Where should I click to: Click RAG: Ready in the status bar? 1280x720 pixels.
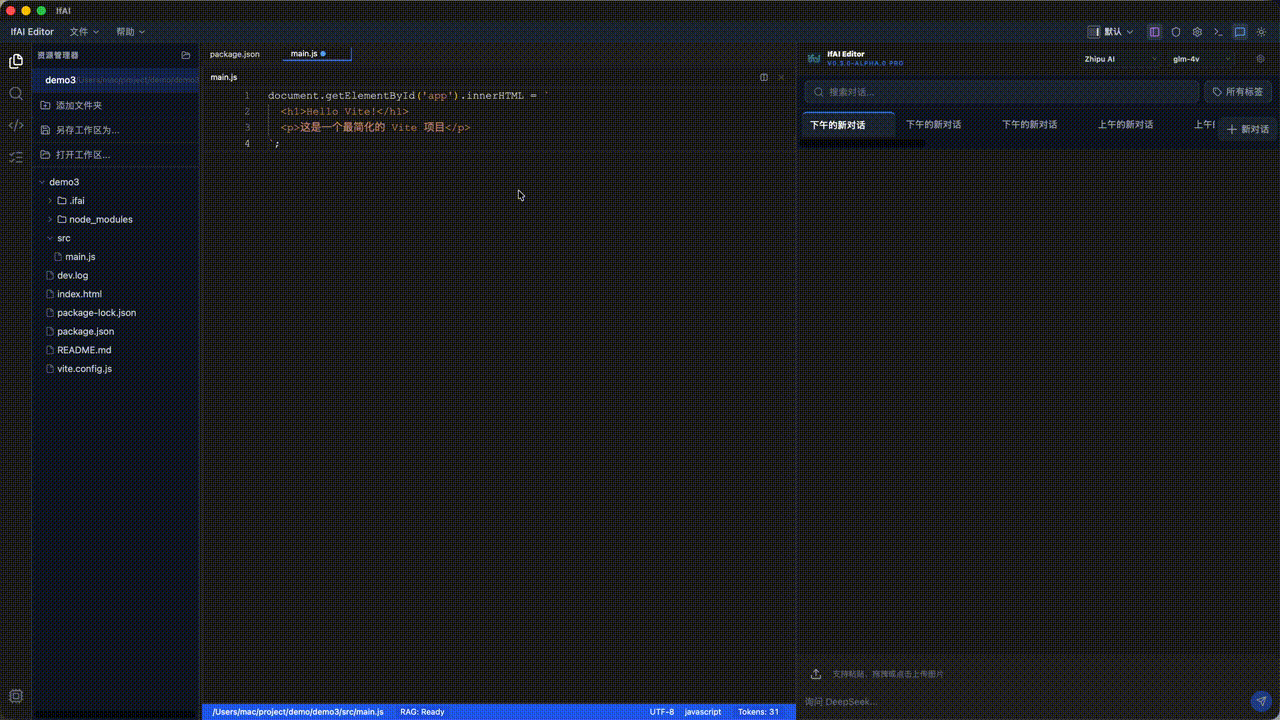421,711
